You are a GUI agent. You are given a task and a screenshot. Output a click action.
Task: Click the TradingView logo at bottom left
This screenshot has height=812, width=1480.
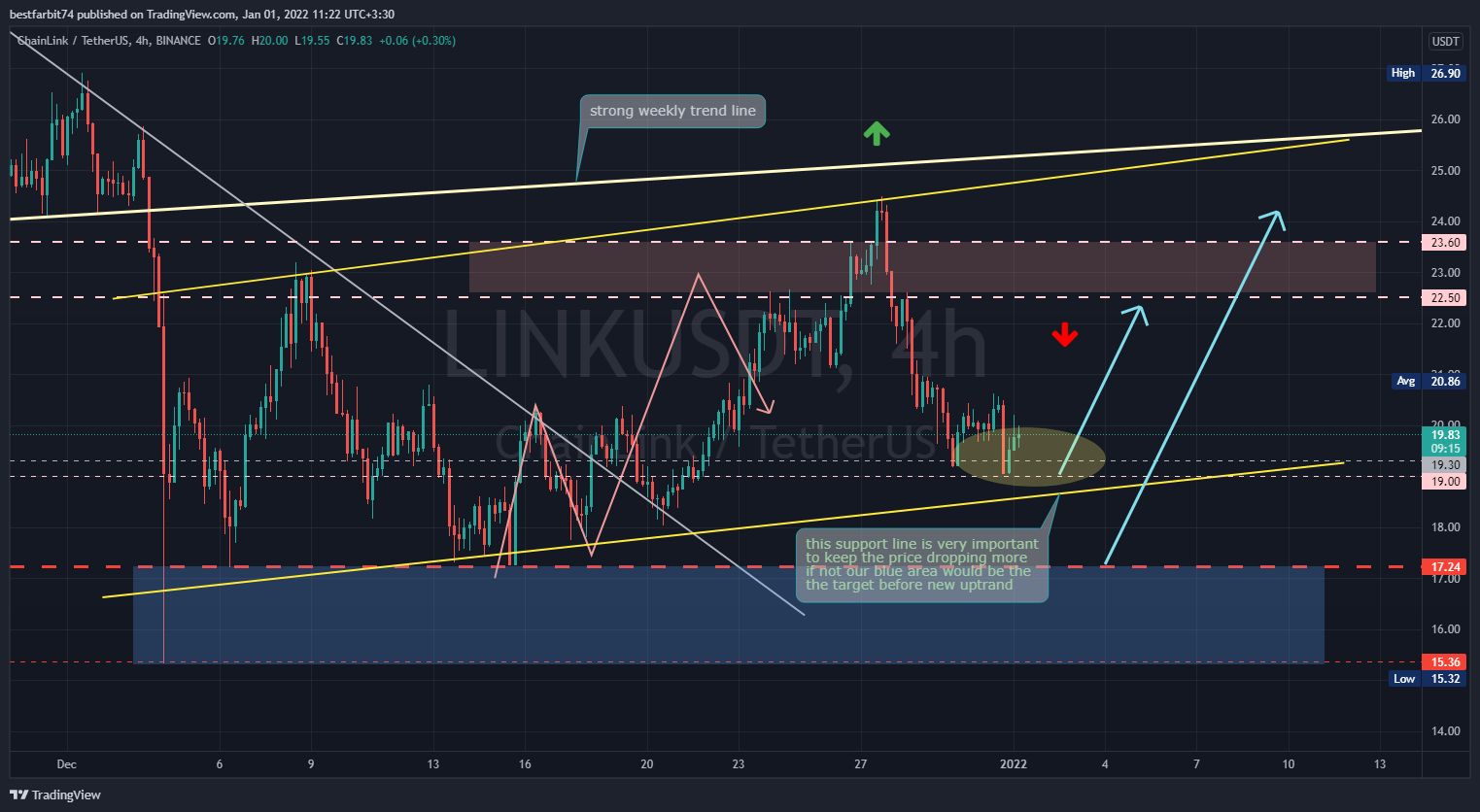coord(55,795)
